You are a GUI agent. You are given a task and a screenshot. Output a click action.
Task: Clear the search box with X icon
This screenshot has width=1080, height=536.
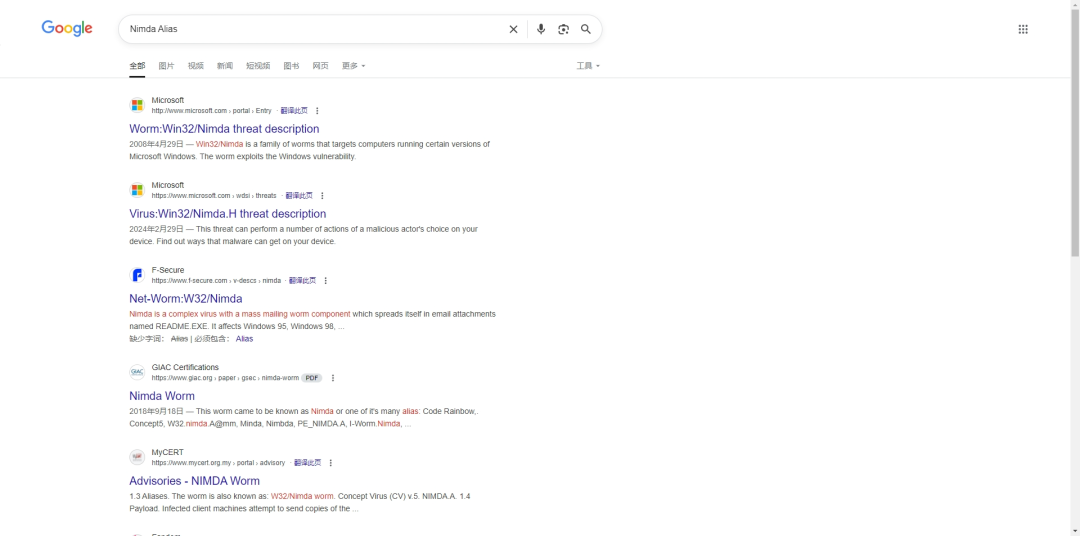click(x=513, y=29)
